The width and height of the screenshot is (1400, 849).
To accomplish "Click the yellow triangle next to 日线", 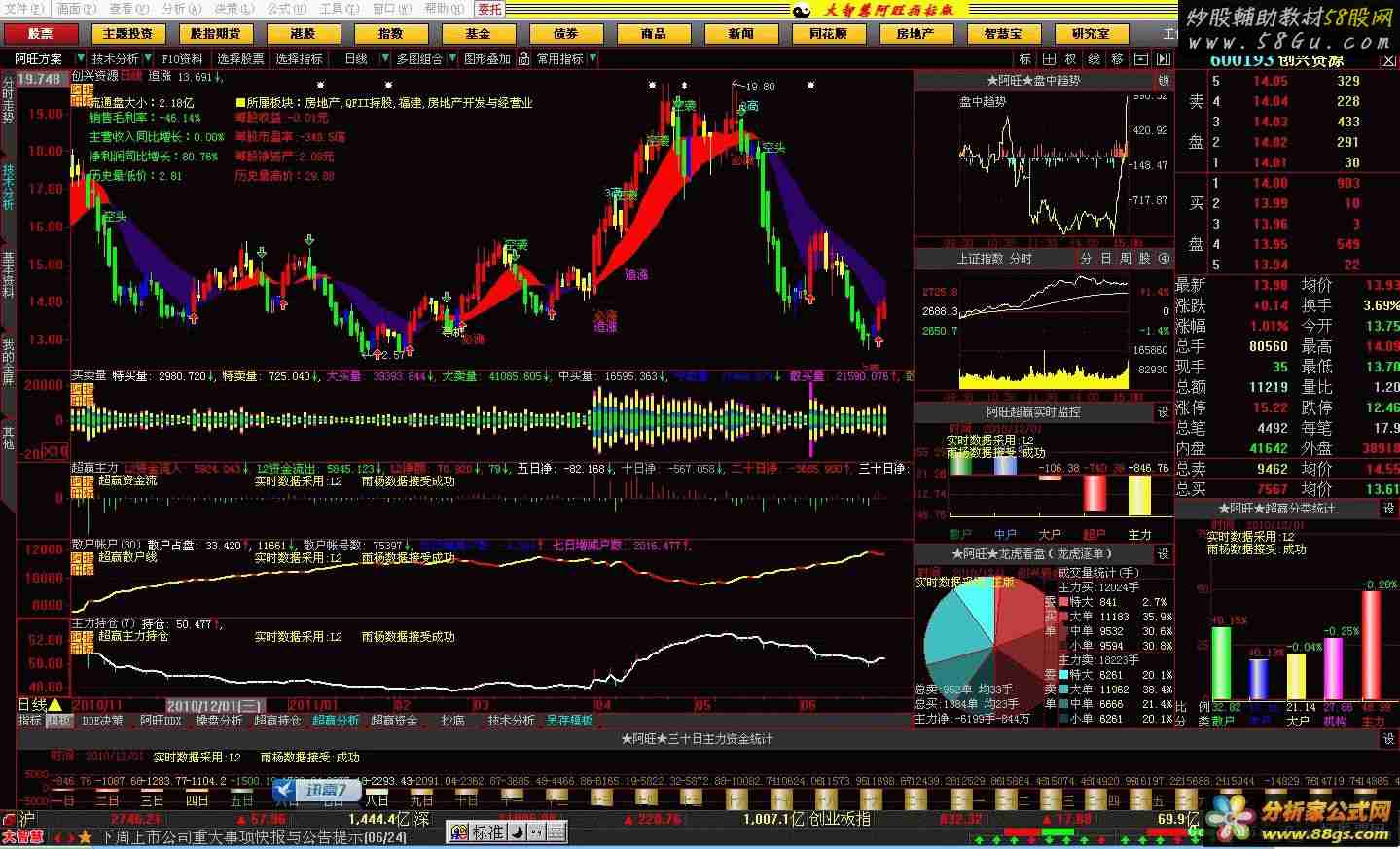I will (55, 704).
